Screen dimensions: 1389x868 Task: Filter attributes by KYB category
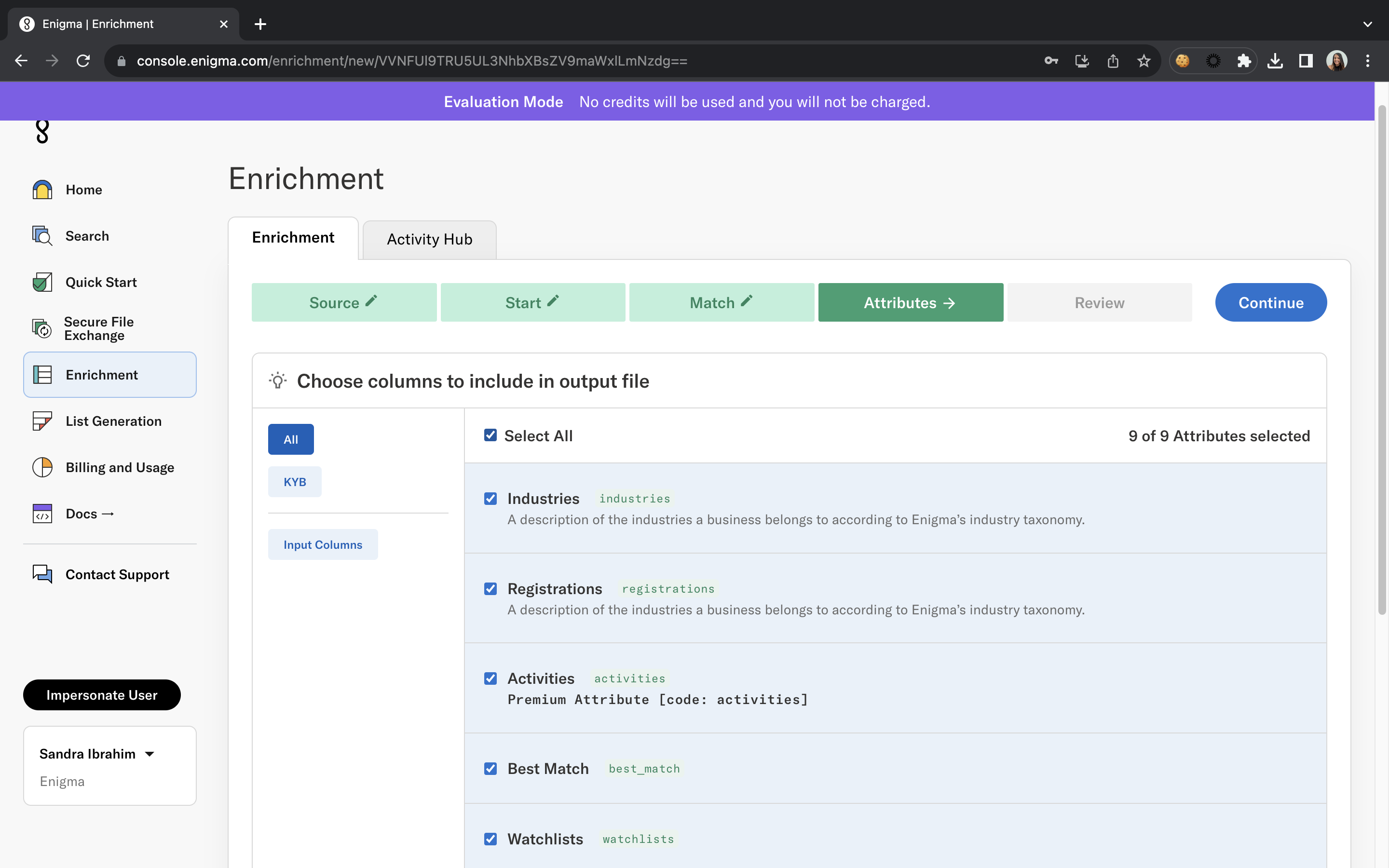coord(295,482)
